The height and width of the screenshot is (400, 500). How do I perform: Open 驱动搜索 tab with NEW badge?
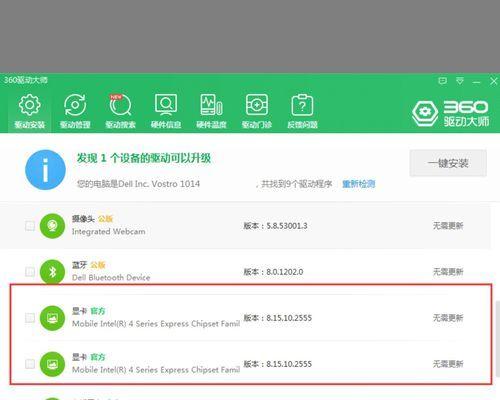click(x=120, y=111)
